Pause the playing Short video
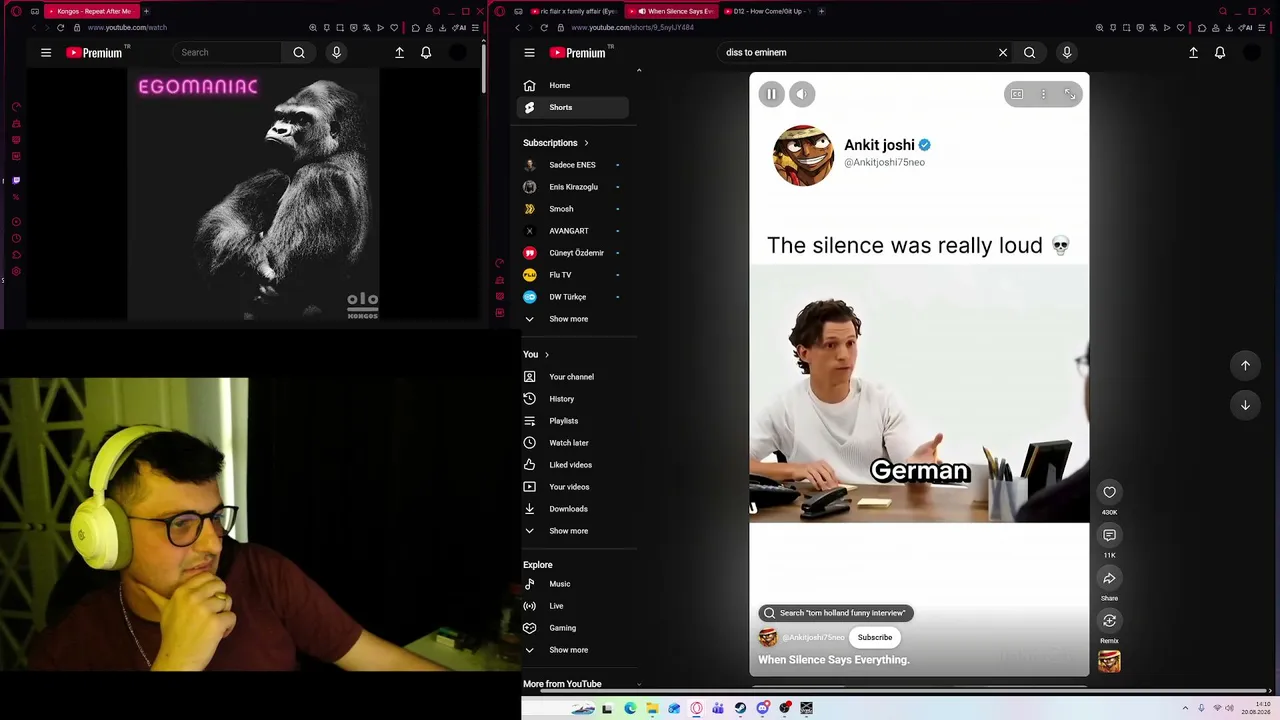Viewport: 1280px width, 720px height. 771,94
